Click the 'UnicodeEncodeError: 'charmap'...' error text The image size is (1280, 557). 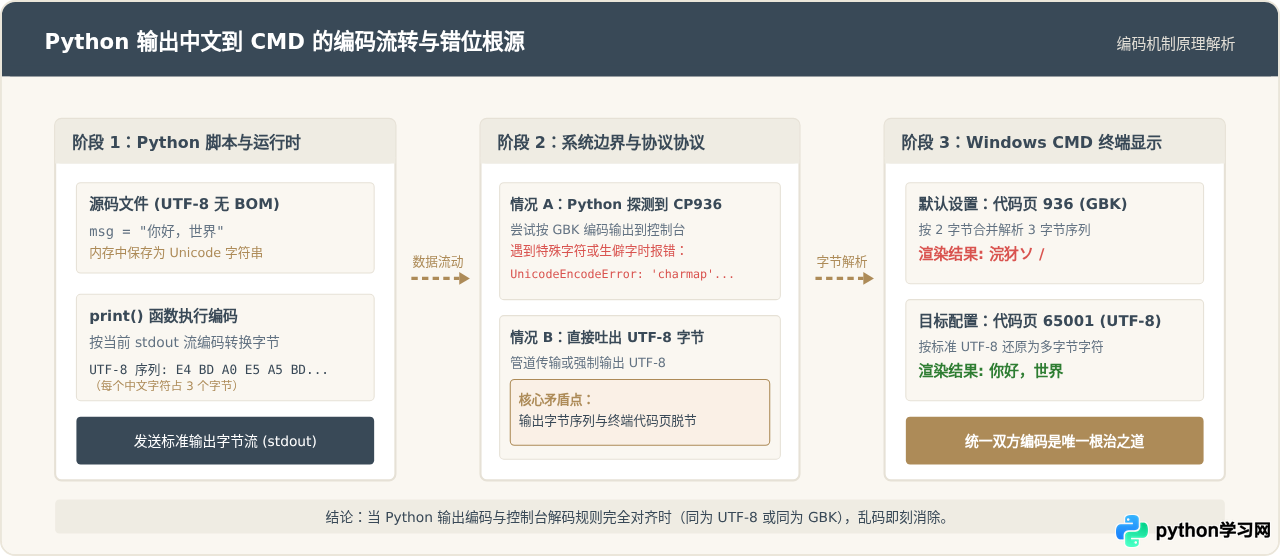(622, 274)
